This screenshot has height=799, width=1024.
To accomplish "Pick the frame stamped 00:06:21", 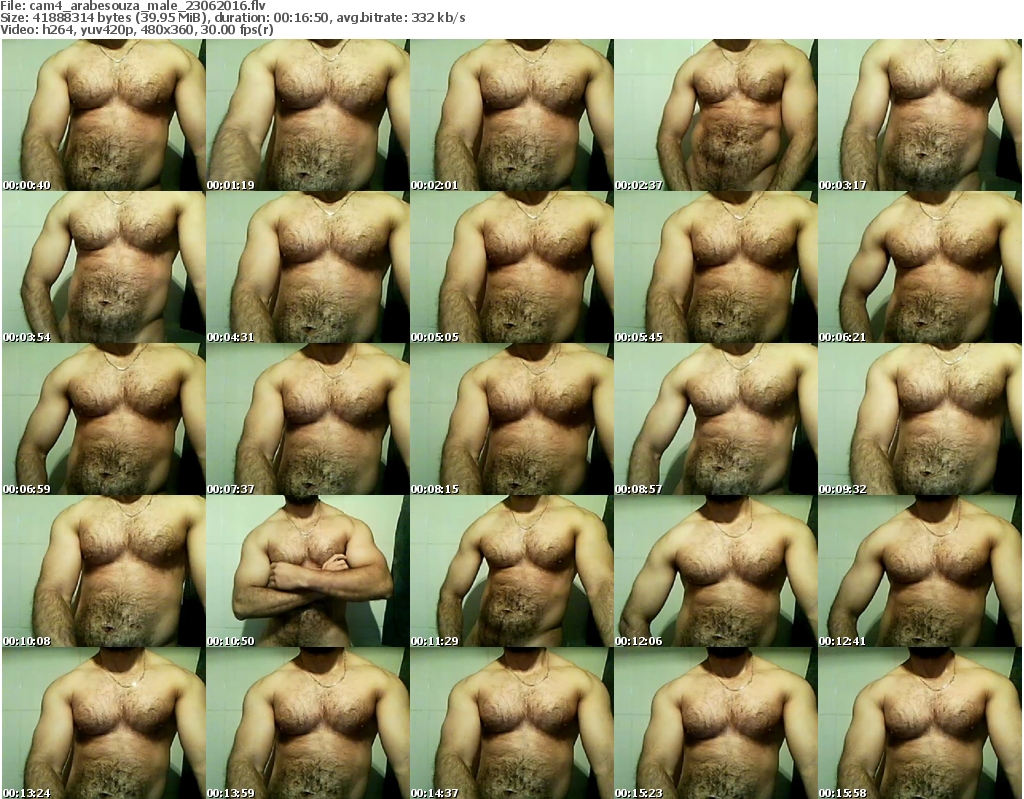I will pyautogui.click(x=920, y=267).
